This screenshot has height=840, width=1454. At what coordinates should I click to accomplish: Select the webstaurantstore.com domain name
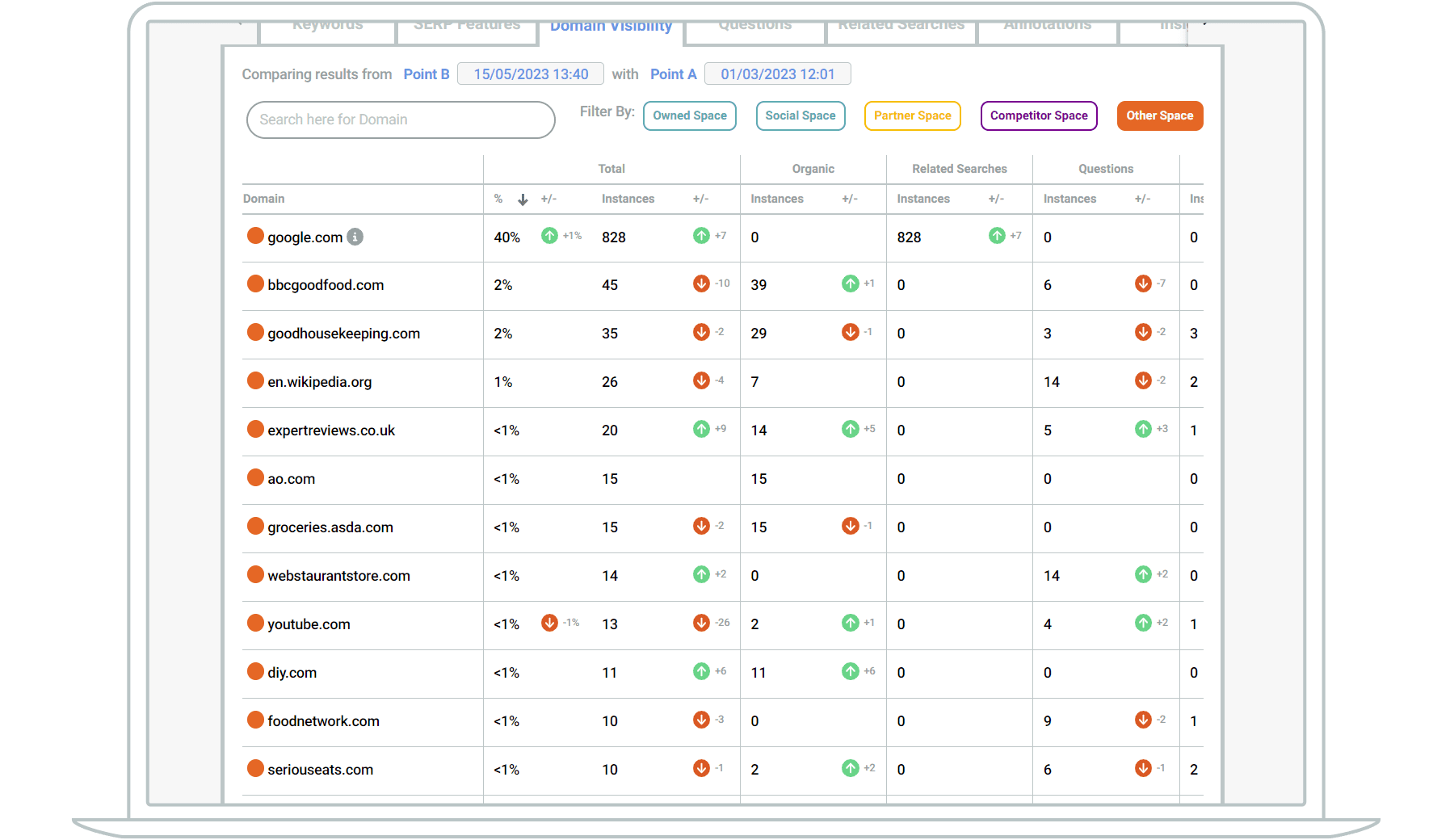tap(339, 576)
